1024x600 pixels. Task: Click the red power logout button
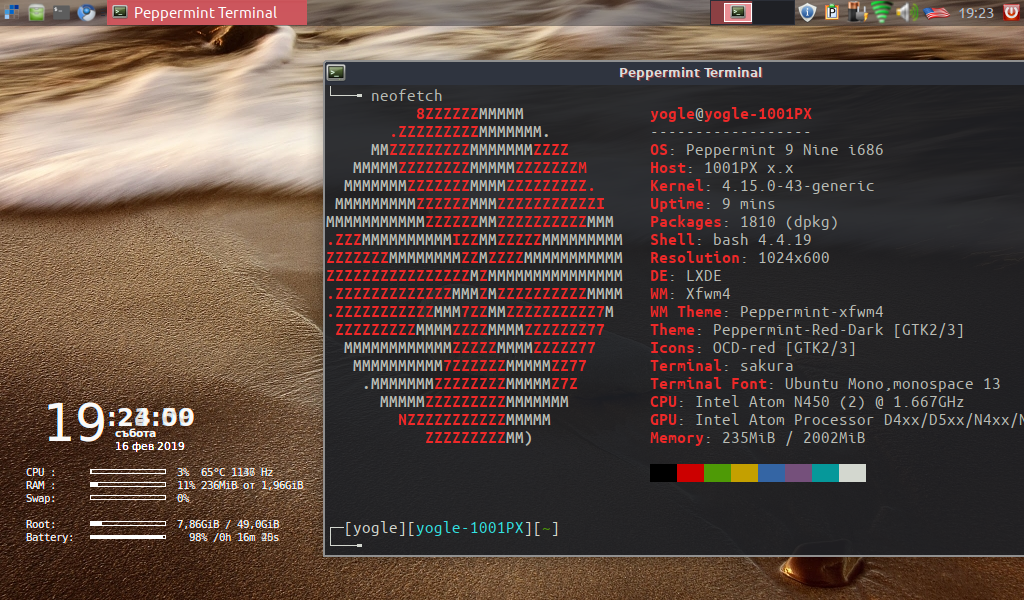pos(1011,12)
